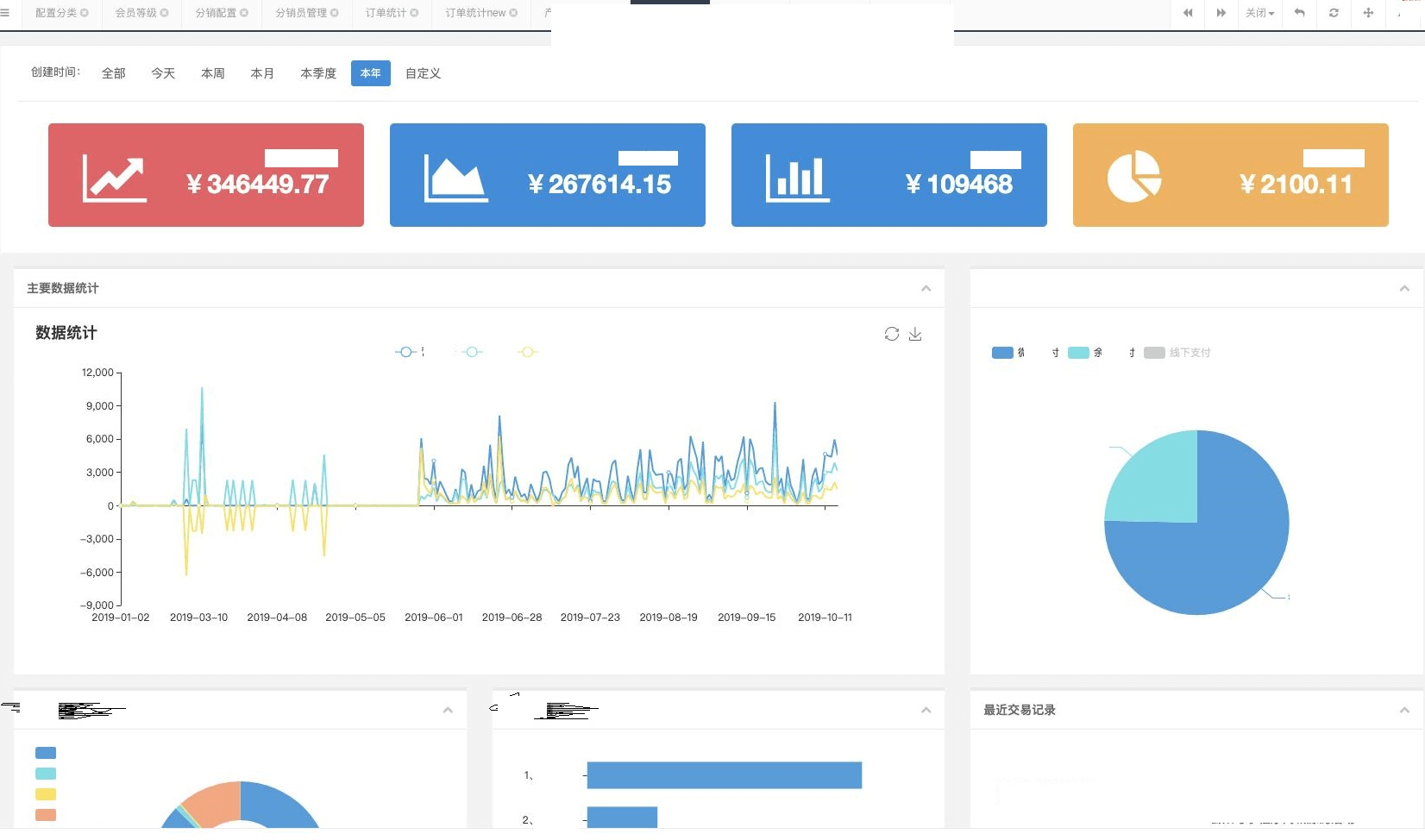1425x840 pixels.
Task: Refresh current page via top toolbar icon
Action: coord(1334,13)
